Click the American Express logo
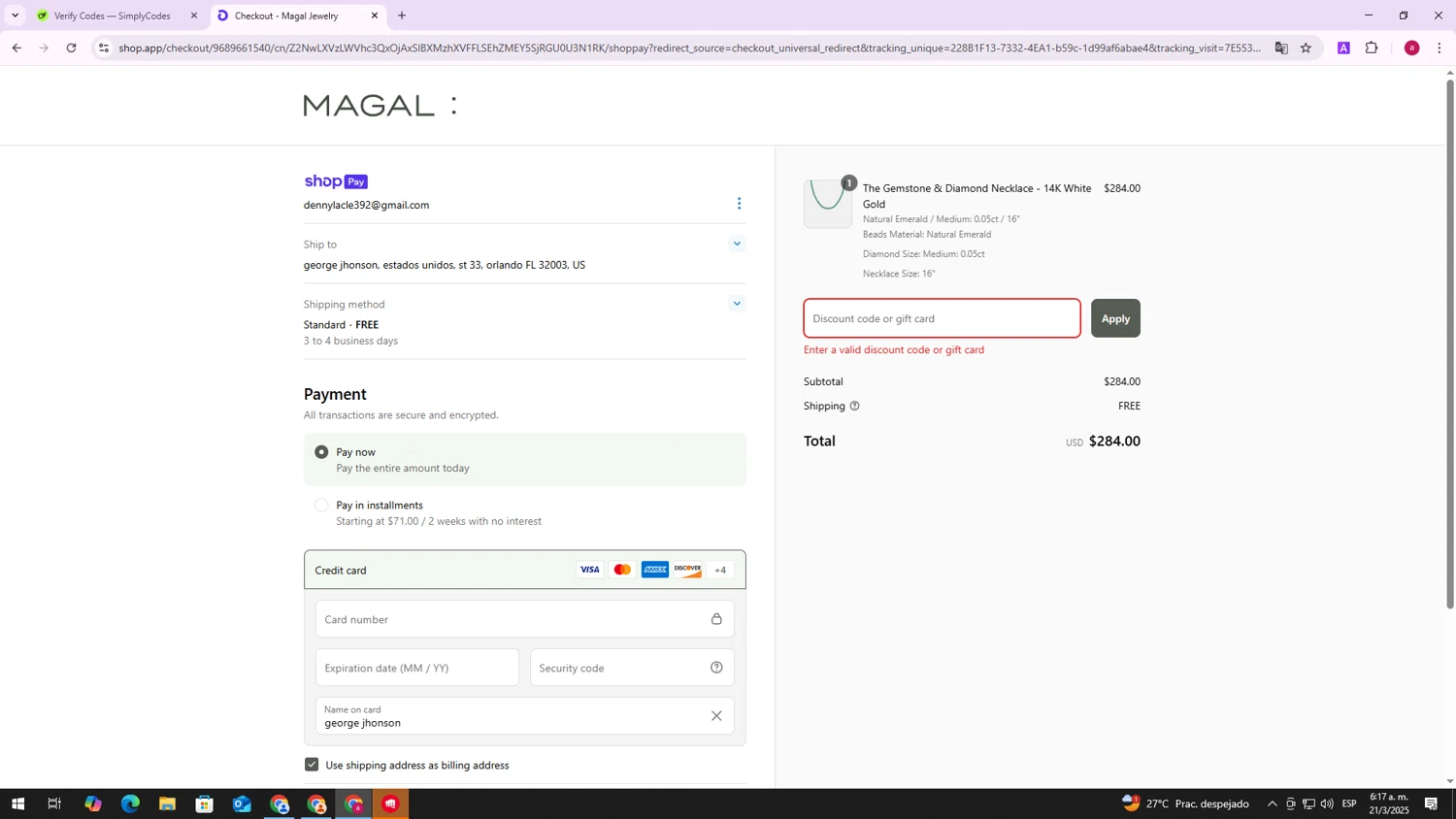Image resolution: width=1456 pixels, height=819 pixels. pos(655,570)
